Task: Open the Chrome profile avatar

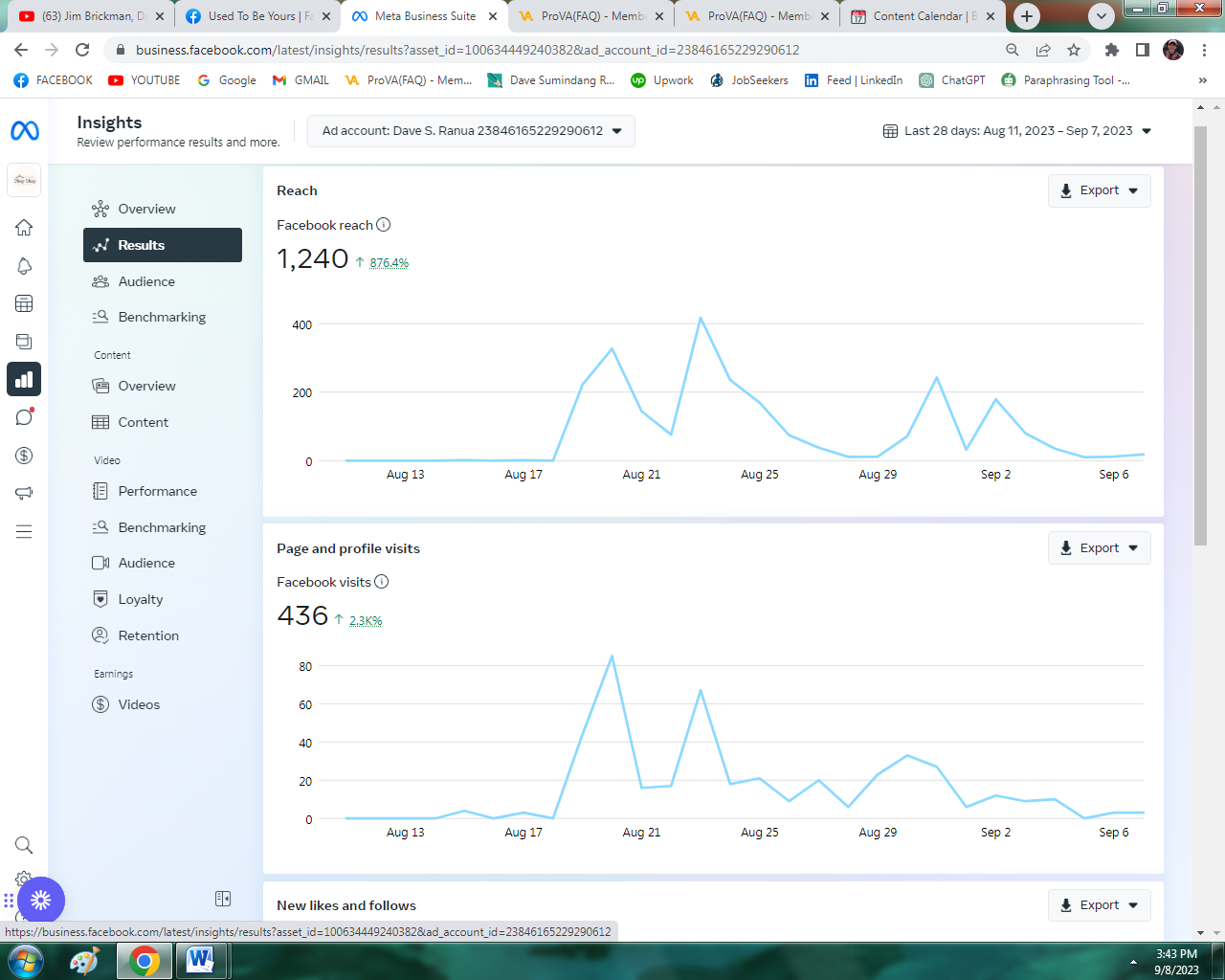Action: 1173,50
